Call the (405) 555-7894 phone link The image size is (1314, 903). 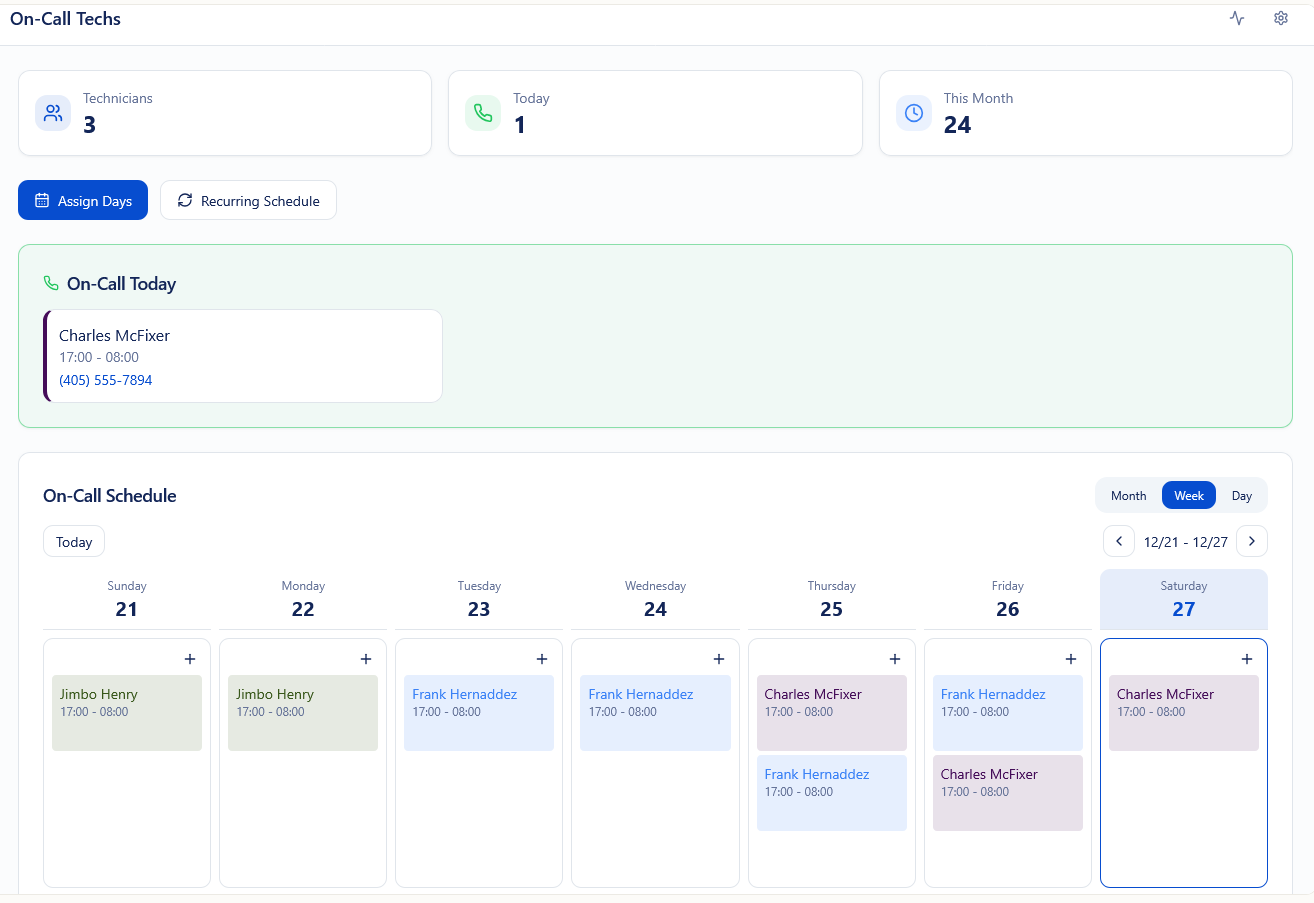[105, 380]
